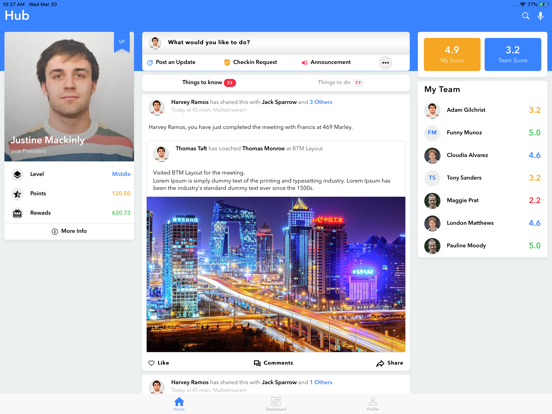Click the Checkin Request button
Viewport: 552px width, 414px height.
click(x=251, y=62)
